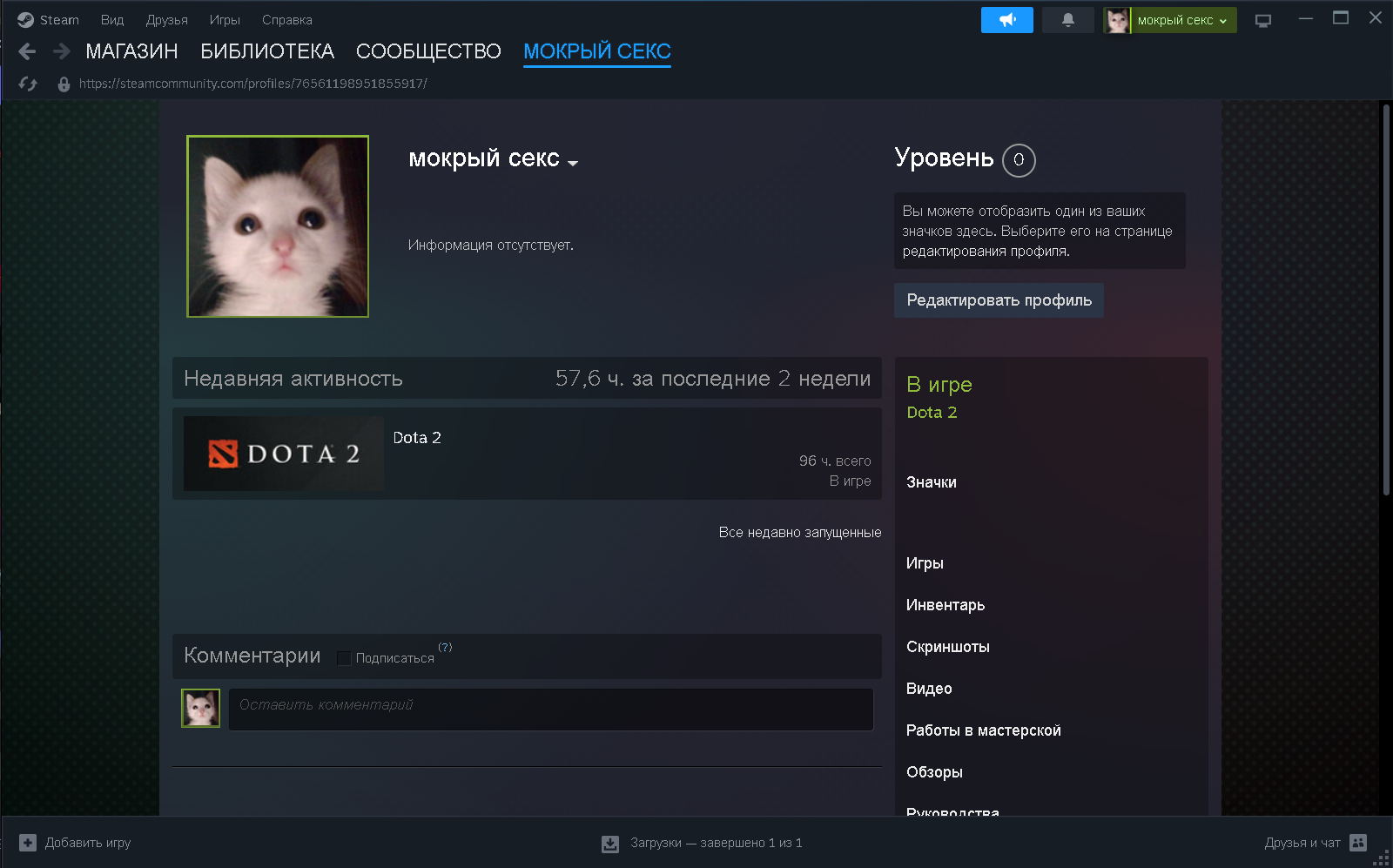
Task: Click the Dota 2 game banner
Action: pyautogui.click(x=284, y=454)
